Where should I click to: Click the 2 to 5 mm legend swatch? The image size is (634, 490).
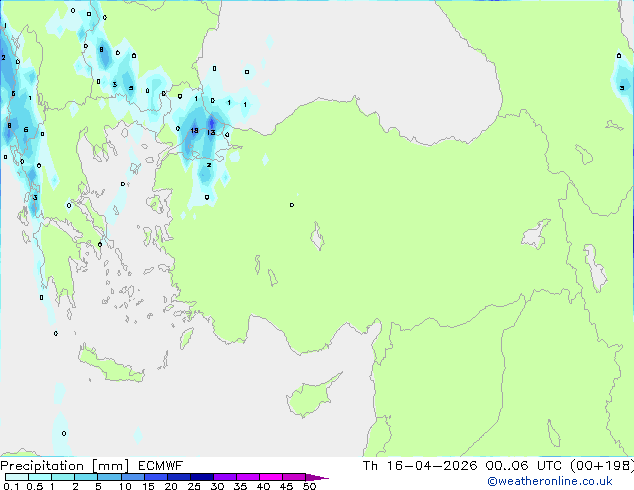click(86, 477)
